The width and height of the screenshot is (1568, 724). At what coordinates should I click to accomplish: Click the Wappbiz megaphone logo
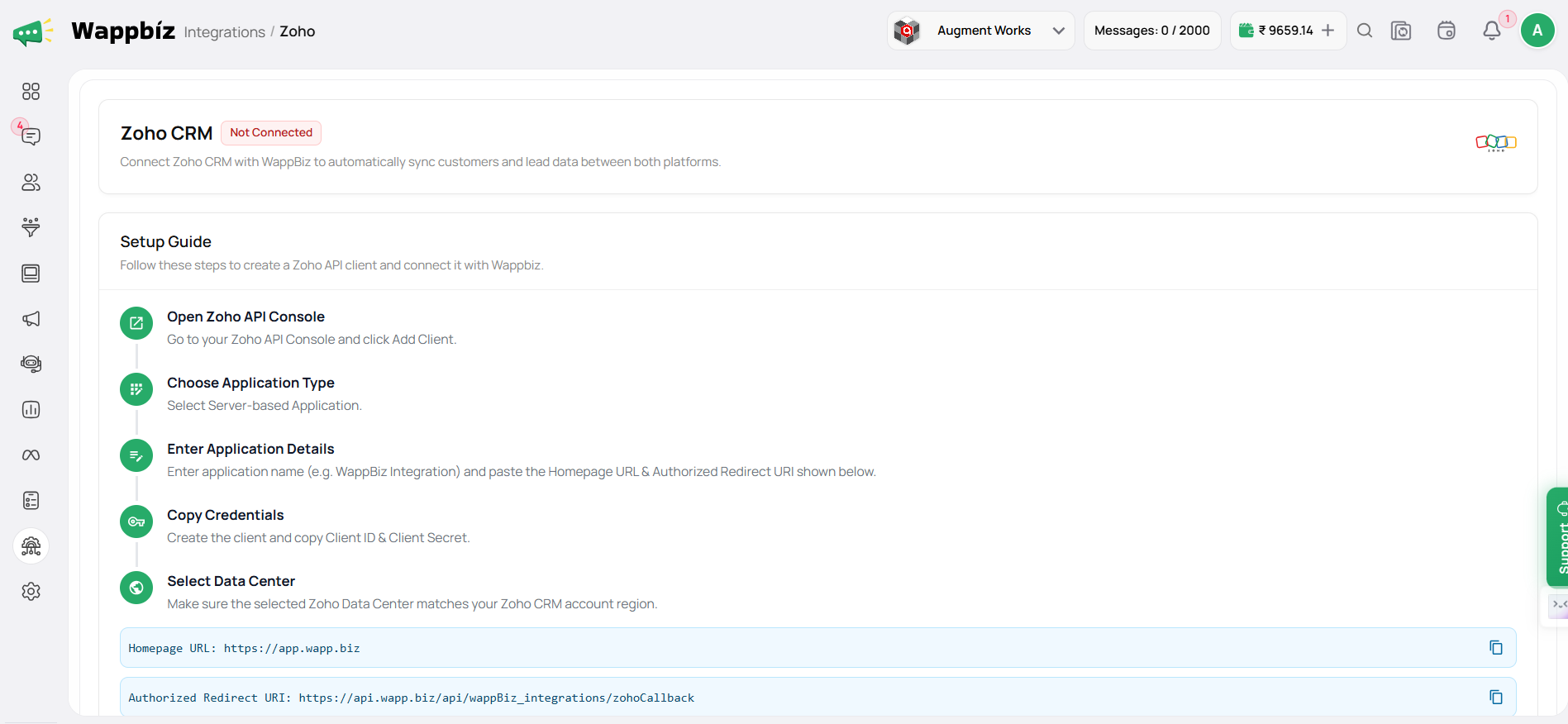[33, 32]
